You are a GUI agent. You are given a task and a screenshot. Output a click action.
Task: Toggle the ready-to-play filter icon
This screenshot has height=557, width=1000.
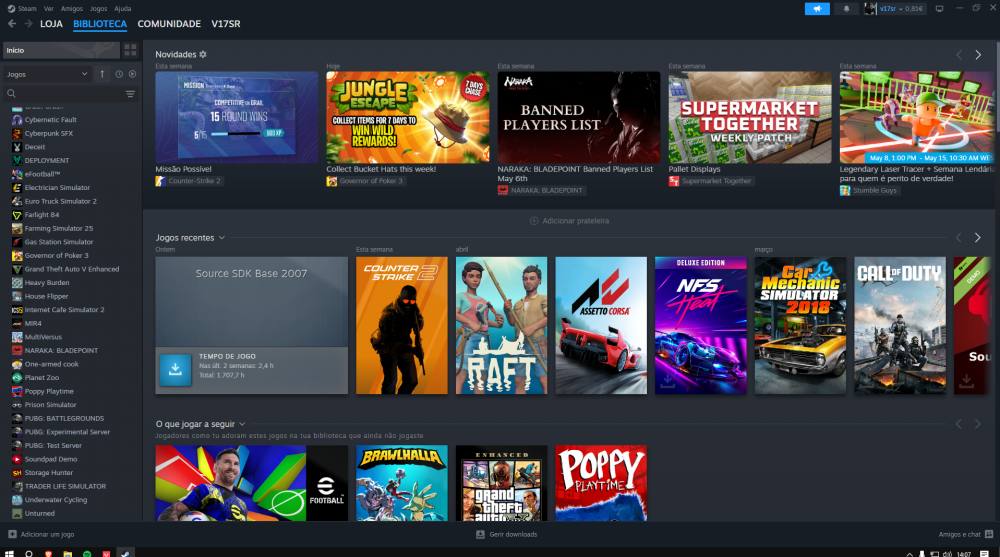click(x=132, y=74)
